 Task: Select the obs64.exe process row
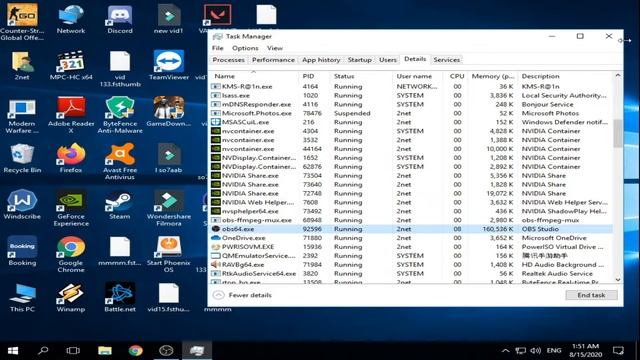411,229
